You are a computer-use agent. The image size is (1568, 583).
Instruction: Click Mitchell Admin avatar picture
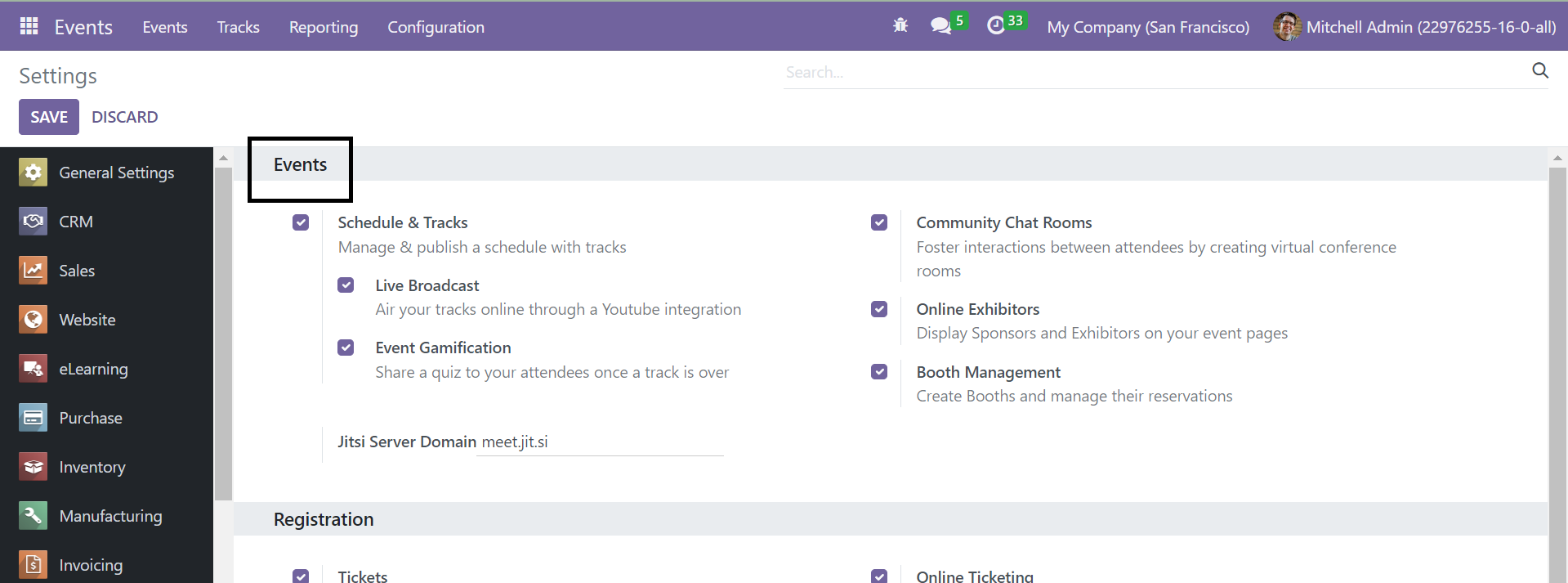click(x=1287, y=26)
